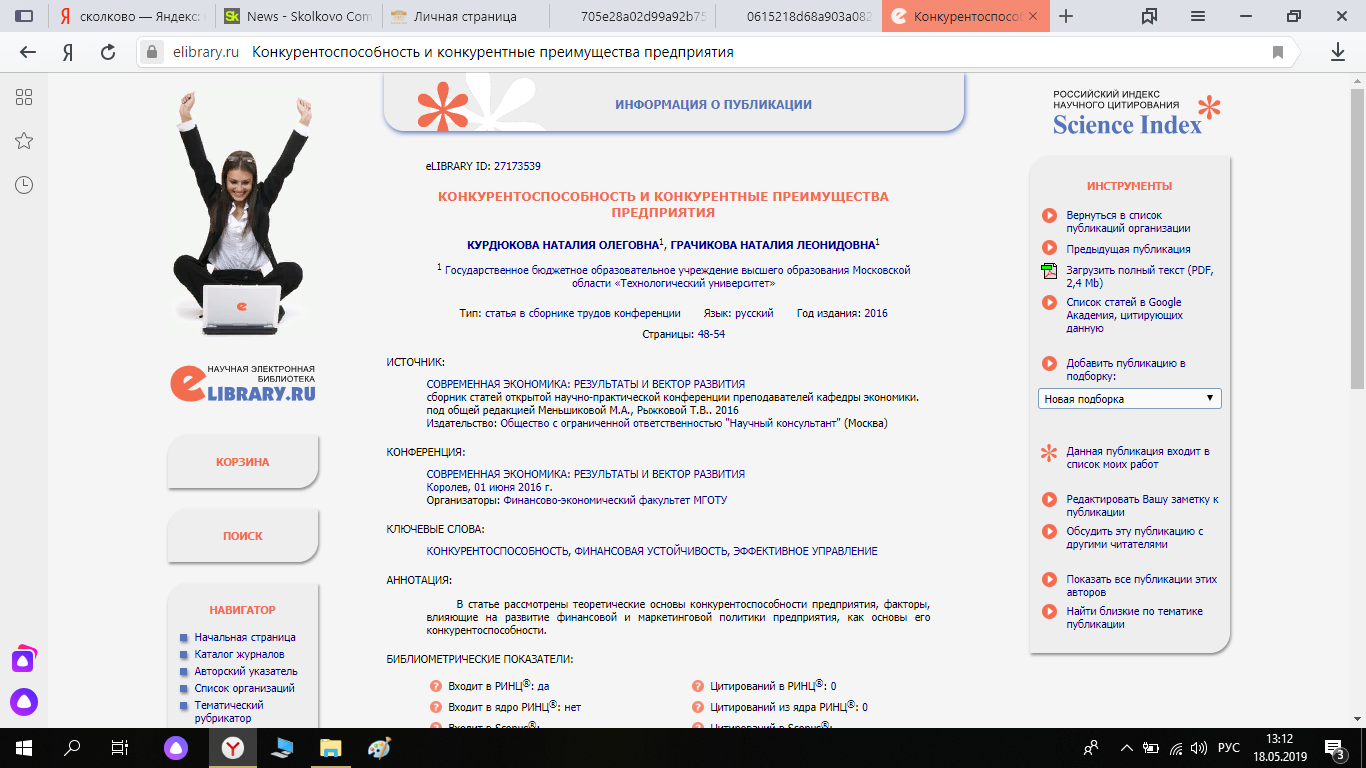Screen dimensions: 1366x768
Task: Go to 'Начальная страница' in the navigator
Action: click(245, 637)
